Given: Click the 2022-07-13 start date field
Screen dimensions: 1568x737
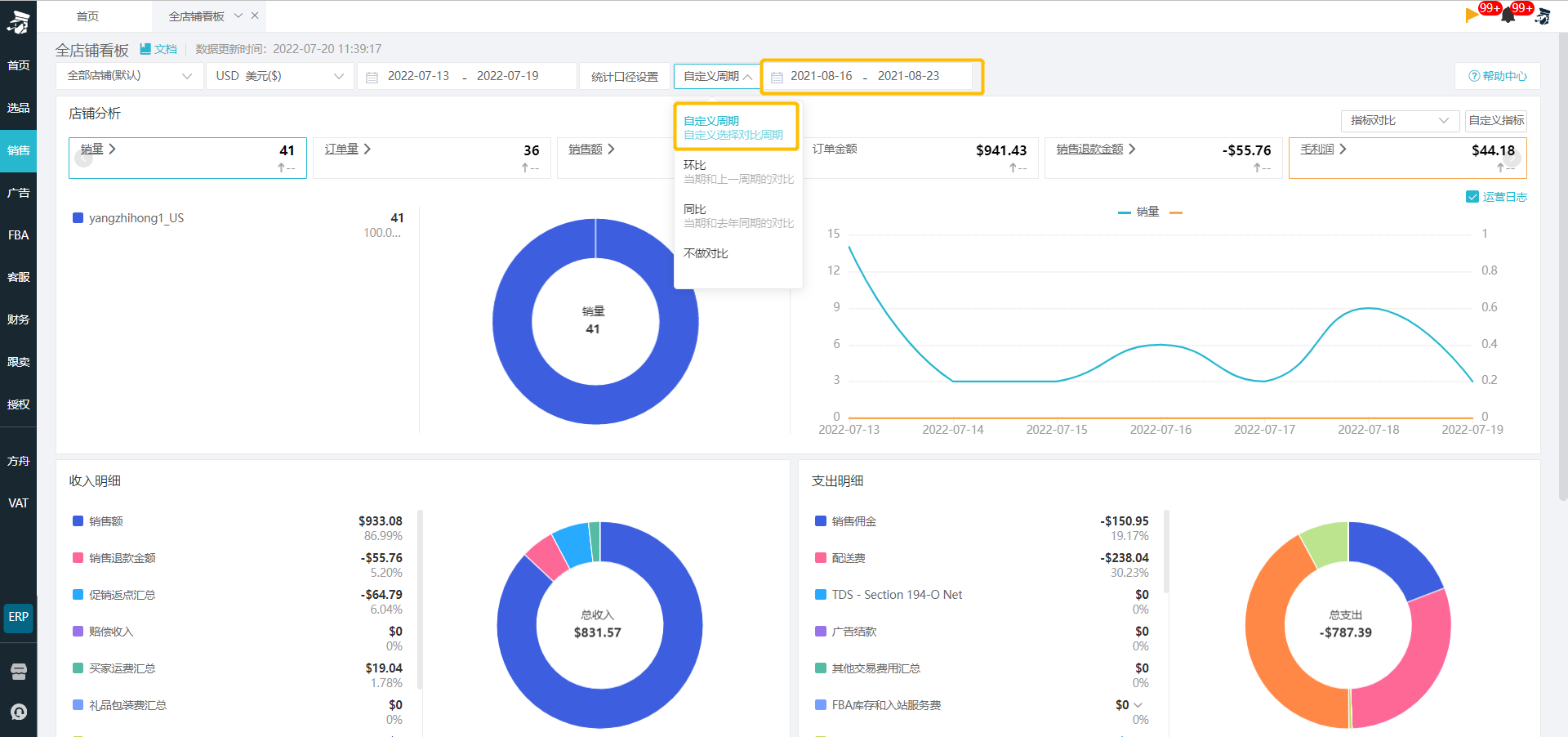Looking at the screenshot, I should click(x=418, y=76).
